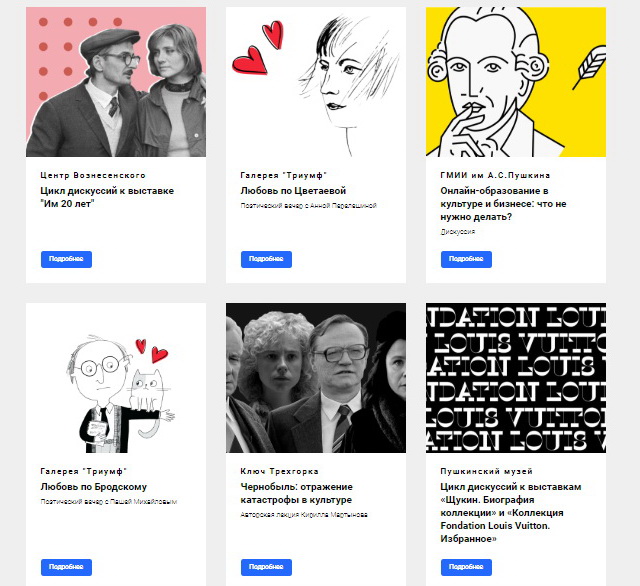Screen dimensions: 640x586
Task: Open Подробнее for the Чернобыль lecture
Action: click(x=266, y=567)
